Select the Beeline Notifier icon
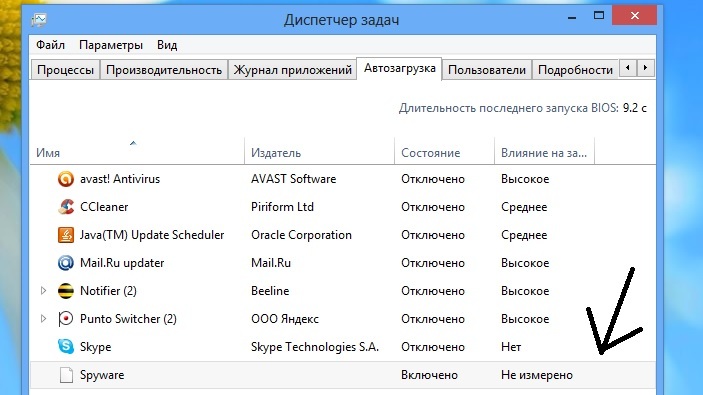Screen dimensions: 703x395 pos(66,291)
